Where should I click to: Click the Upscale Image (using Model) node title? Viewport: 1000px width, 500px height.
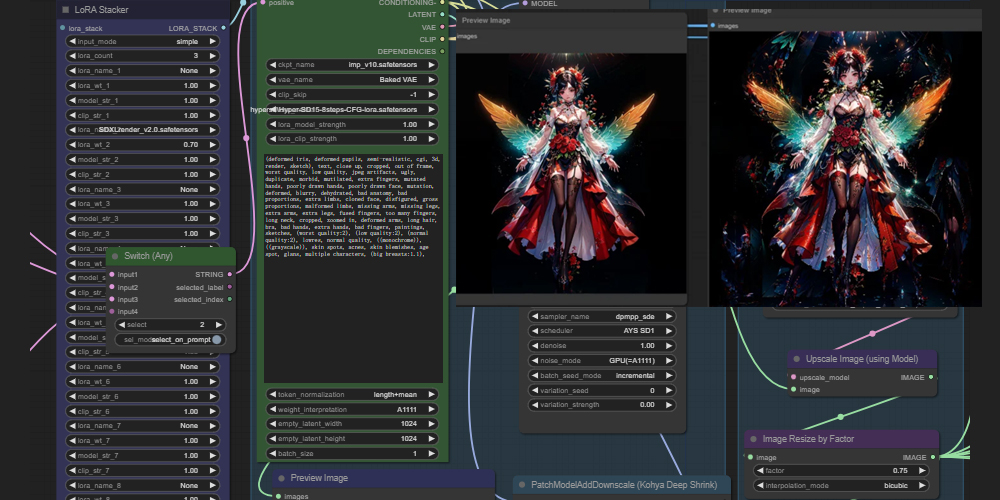(x=862, y=359)
